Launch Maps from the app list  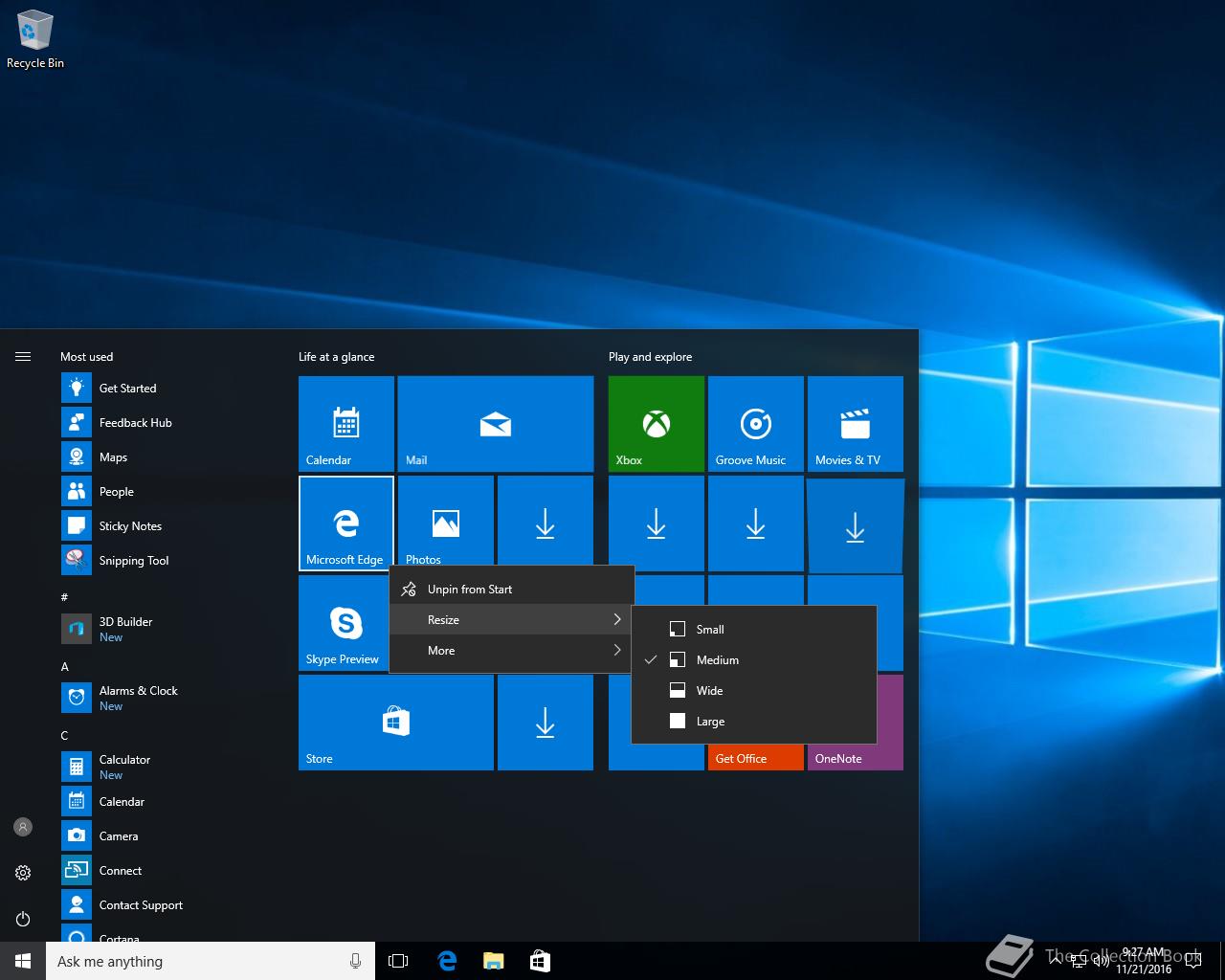click(172, 457)
